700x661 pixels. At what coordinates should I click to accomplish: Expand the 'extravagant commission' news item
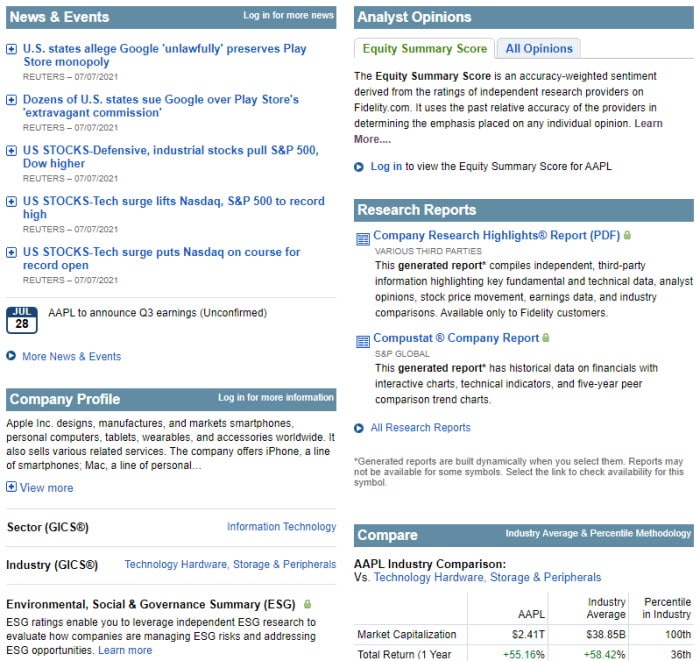pos(11,100)
